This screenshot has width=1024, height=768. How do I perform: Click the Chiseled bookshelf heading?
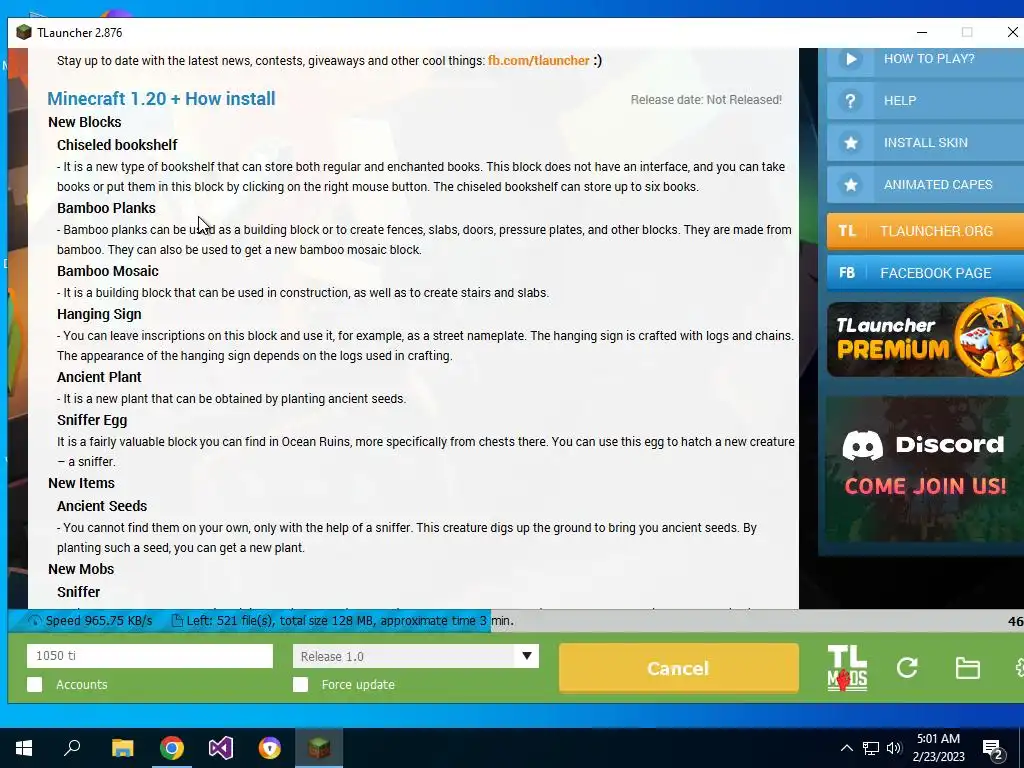pyautogui.click(x=117, y=145)
